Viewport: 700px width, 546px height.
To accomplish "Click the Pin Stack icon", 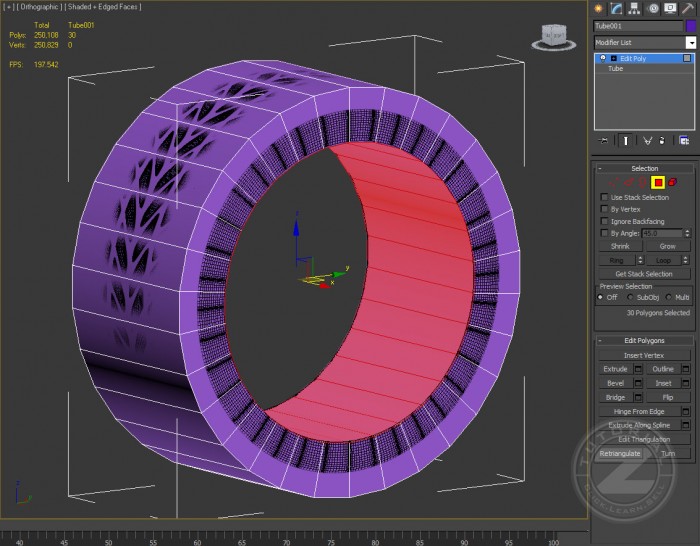I will [x=603, y=141].
